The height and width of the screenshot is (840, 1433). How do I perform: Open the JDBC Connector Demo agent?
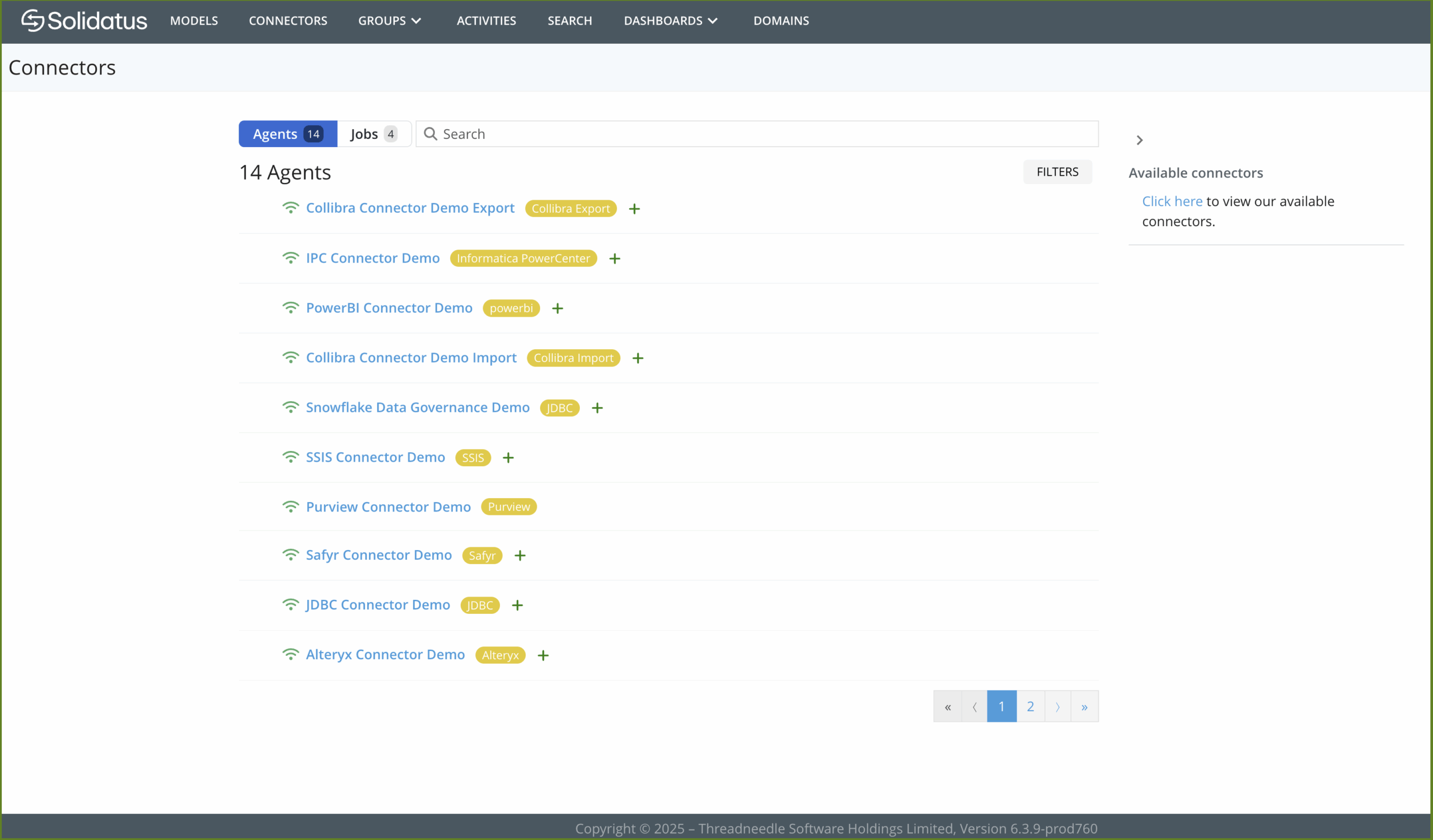(378, 605)
